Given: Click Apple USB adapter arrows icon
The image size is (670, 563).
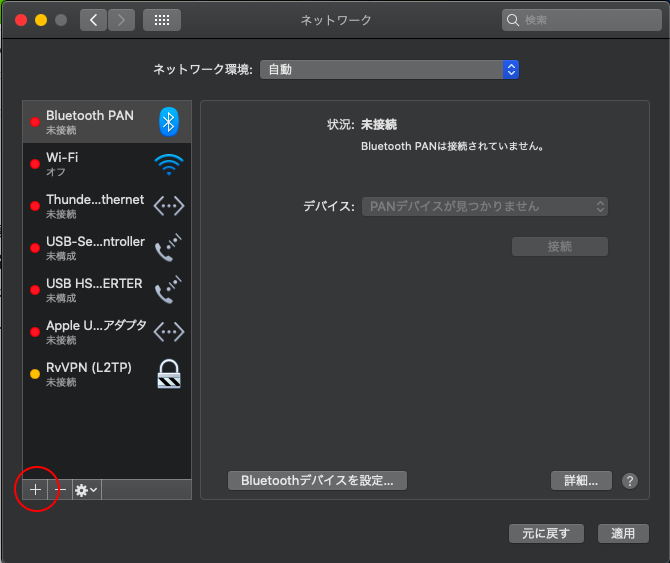Looking at the screenshot, I should (169, 332).
